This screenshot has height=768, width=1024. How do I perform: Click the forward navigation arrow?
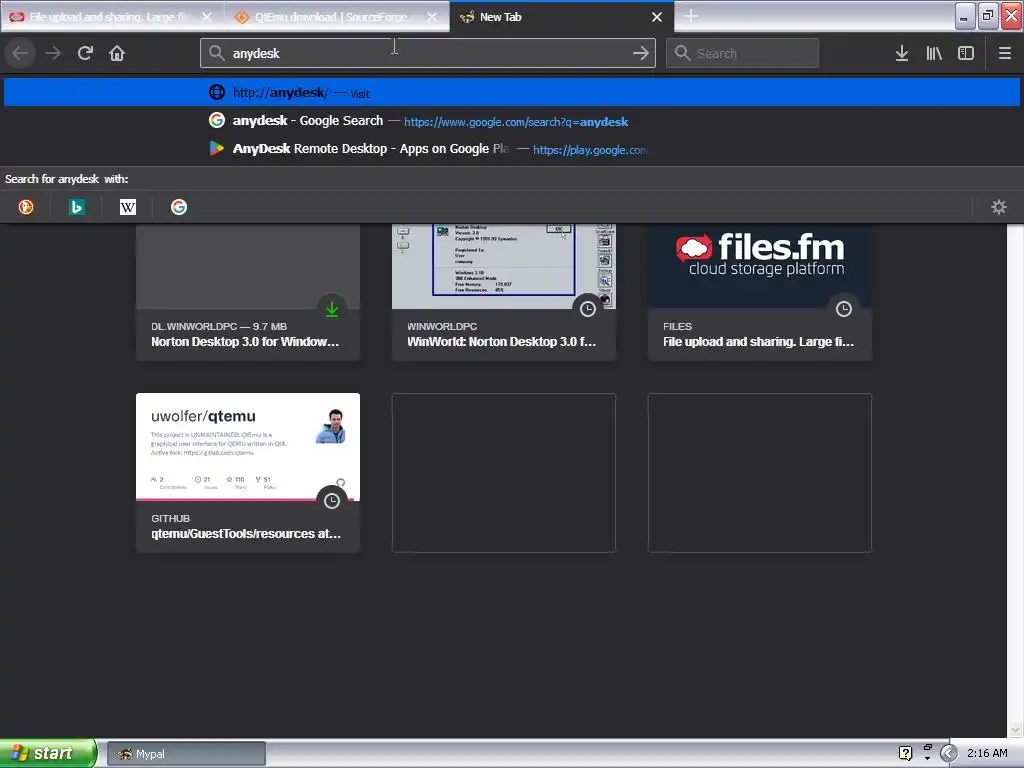53,53
